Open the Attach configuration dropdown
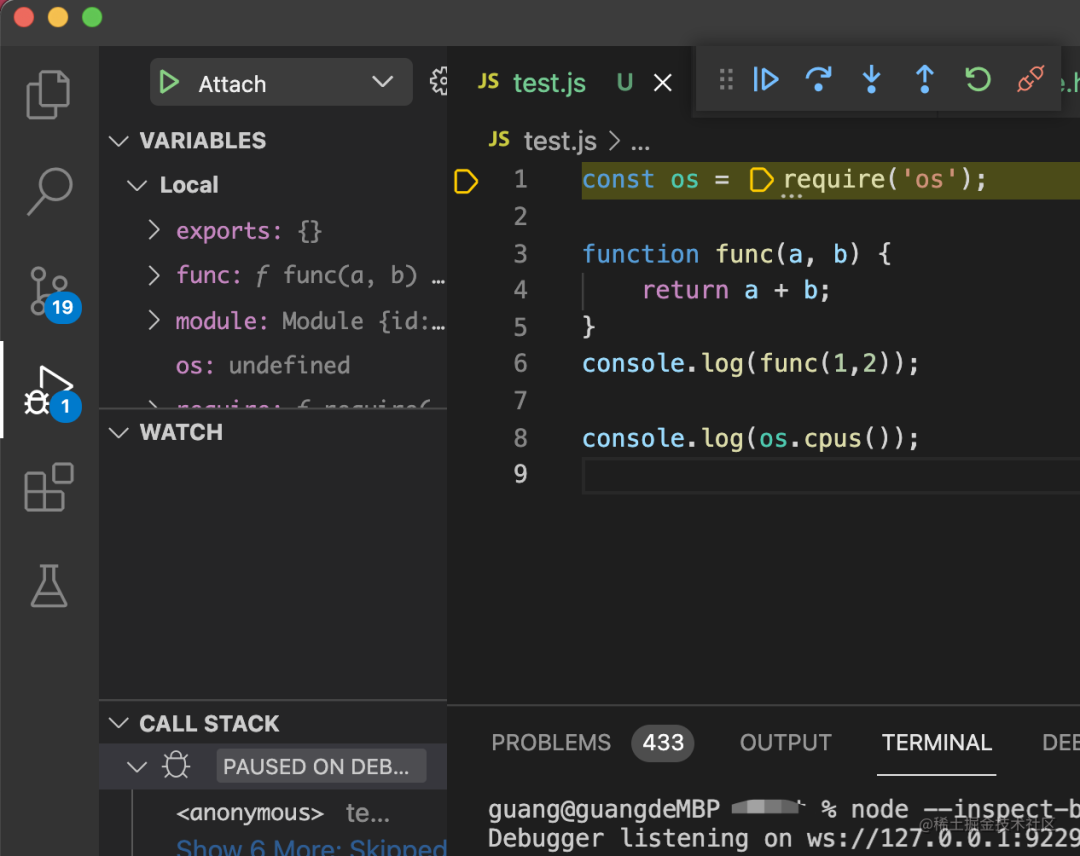The image size is (1080, 856). pyautogui.click(x=281, y=83)
